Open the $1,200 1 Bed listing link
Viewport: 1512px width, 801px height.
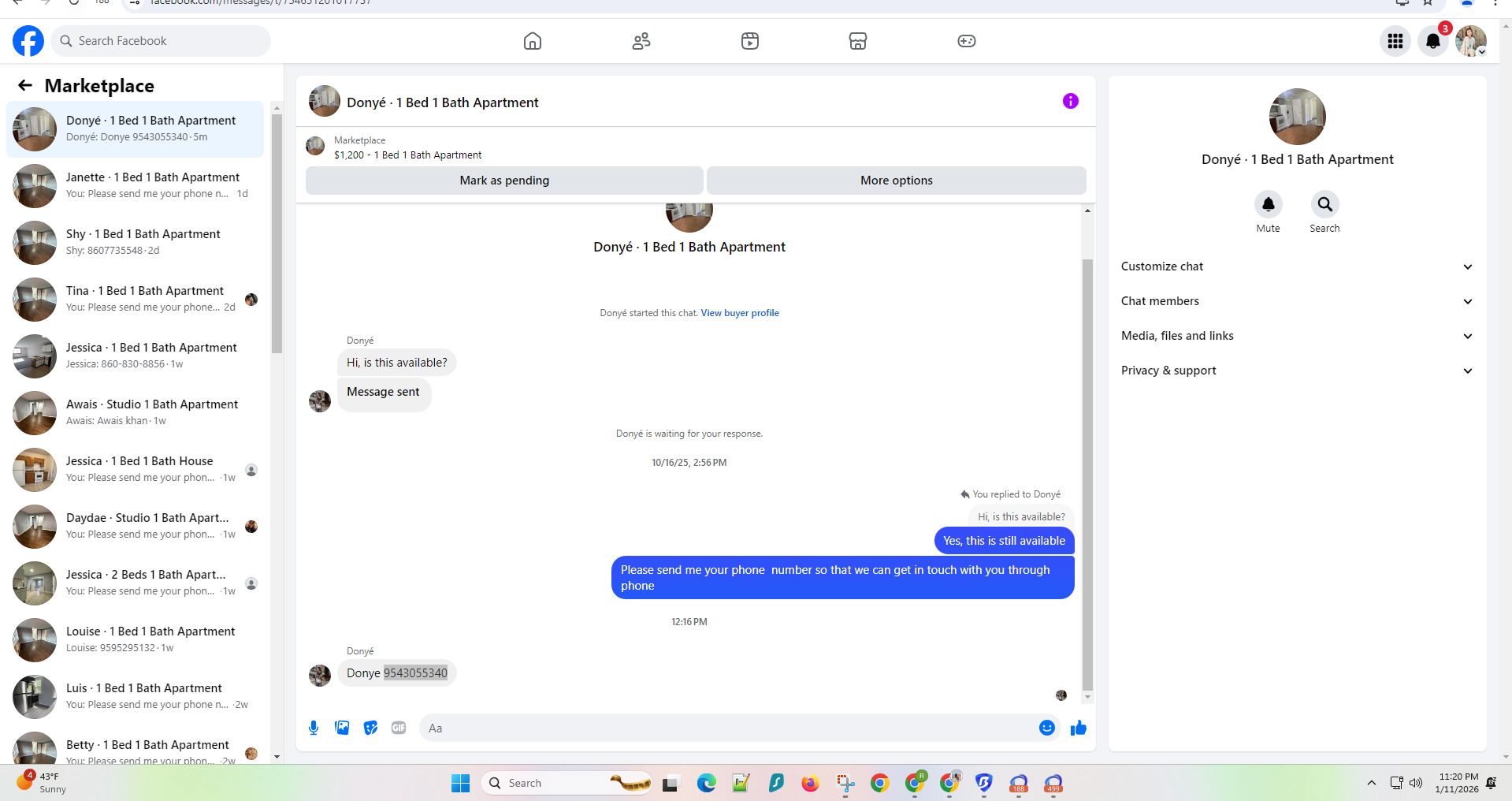pos(407,155)
